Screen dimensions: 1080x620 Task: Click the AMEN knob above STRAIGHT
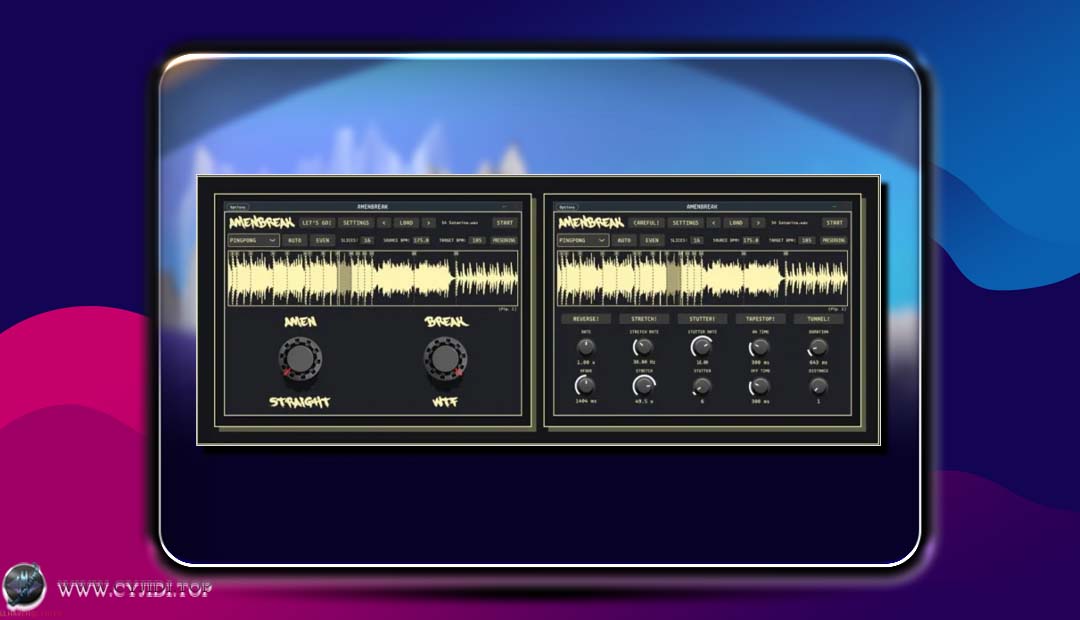(x=298, y=359)
